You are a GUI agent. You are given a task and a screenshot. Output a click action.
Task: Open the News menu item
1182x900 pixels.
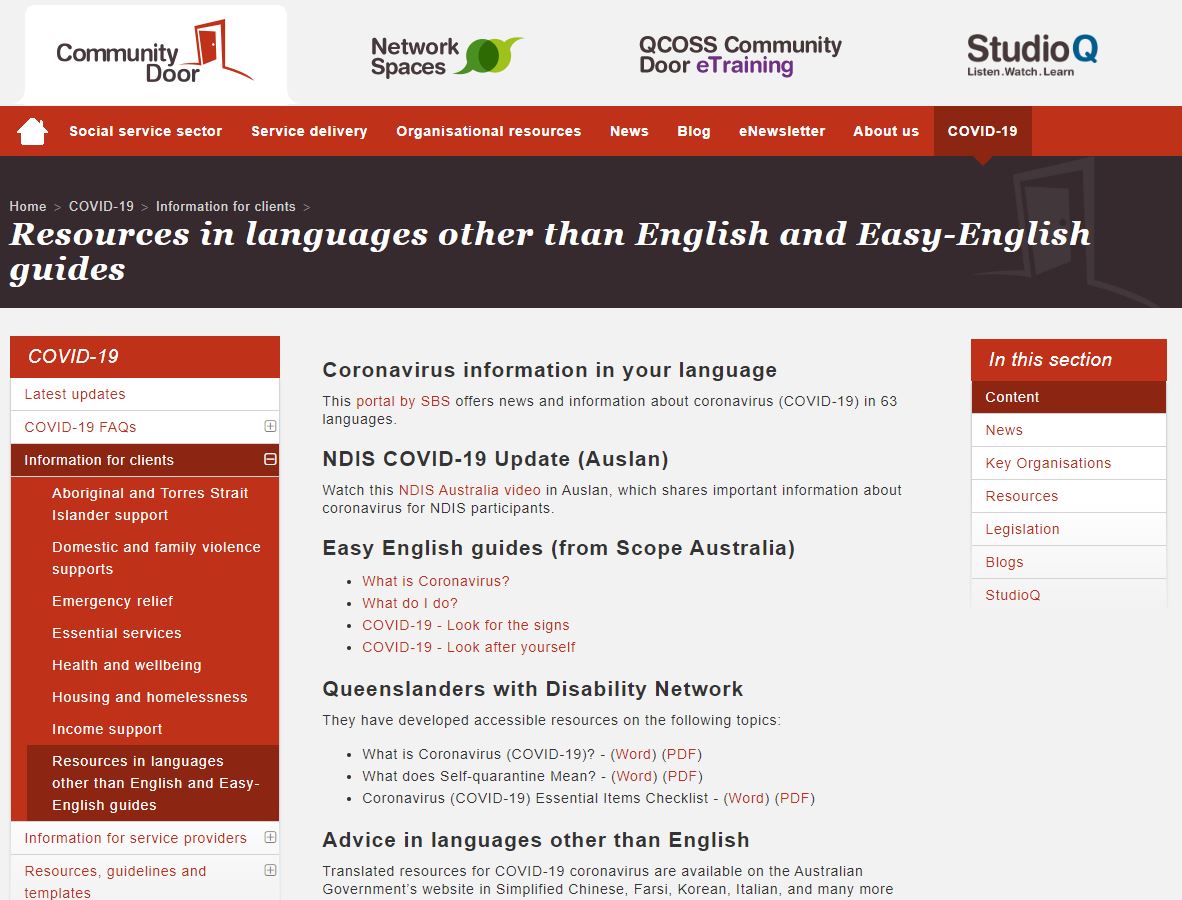pyautogui.click(x=629, y=131)
